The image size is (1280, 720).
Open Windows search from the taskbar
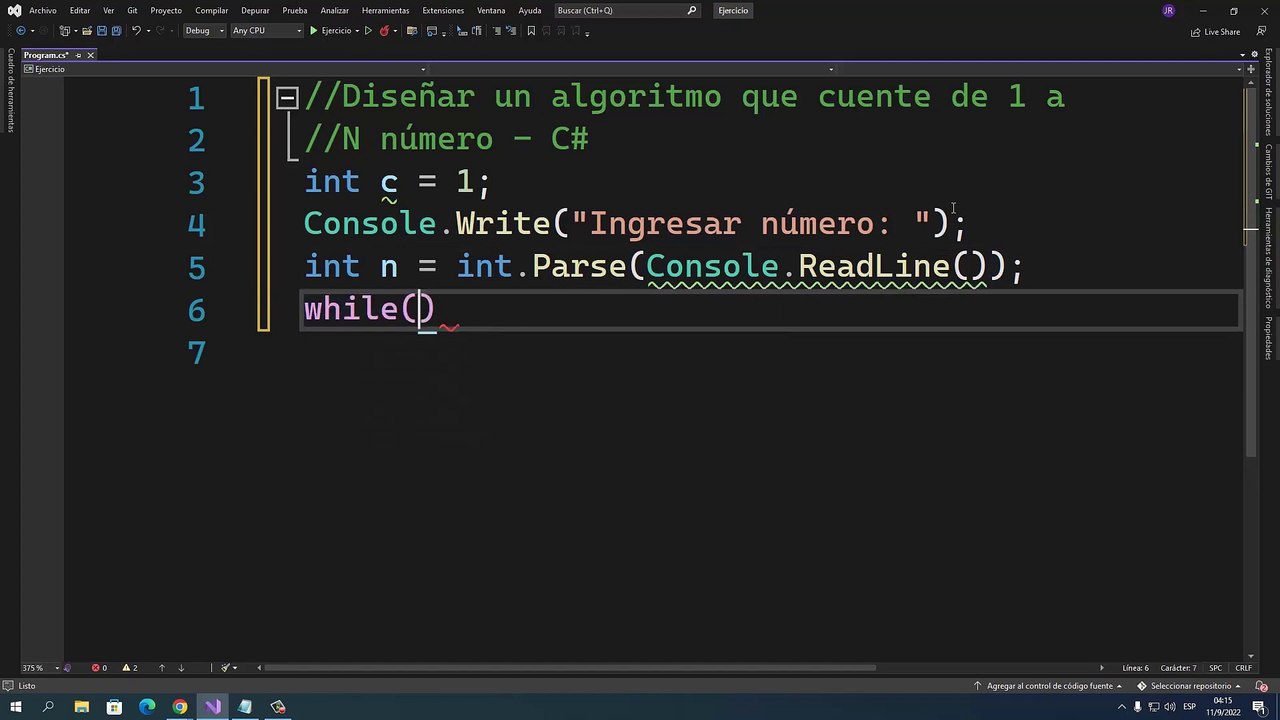point(48,707)
